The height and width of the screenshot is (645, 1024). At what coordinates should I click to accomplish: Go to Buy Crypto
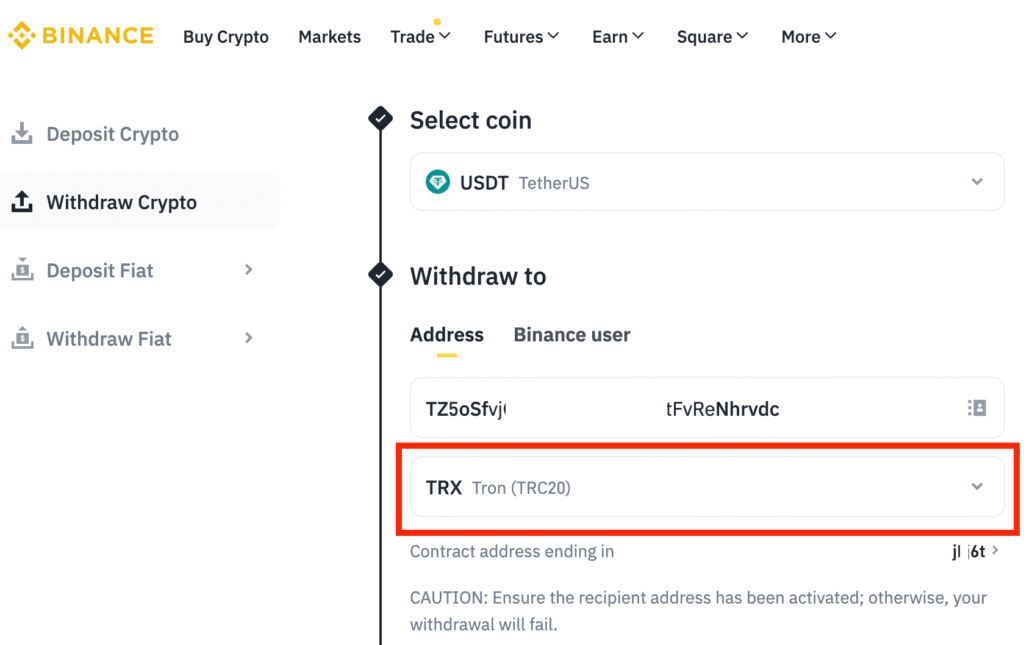point(226,37)
